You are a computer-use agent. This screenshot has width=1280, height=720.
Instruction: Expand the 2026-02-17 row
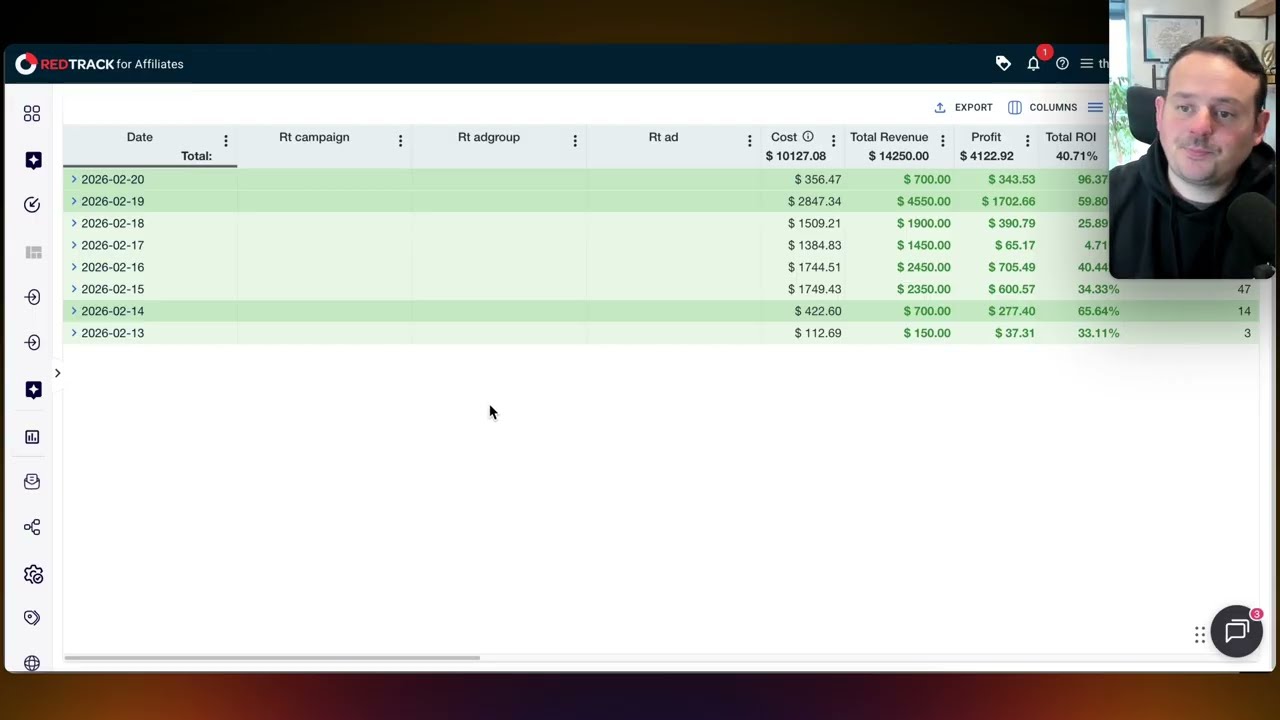pos(74,245)
